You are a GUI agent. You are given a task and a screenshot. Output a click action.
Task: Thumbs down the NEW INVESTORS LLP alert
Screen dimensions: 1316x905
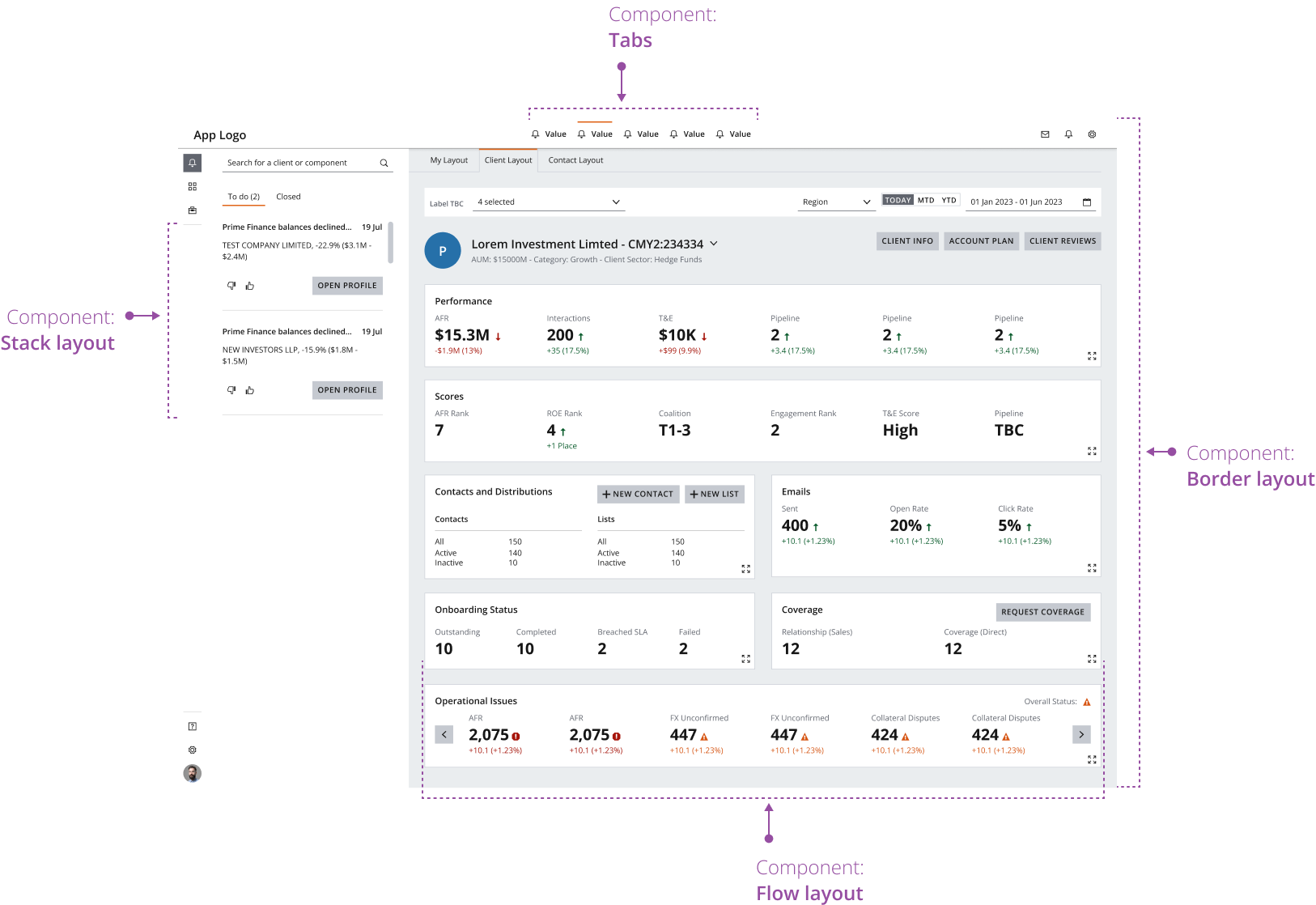point(231,389)
